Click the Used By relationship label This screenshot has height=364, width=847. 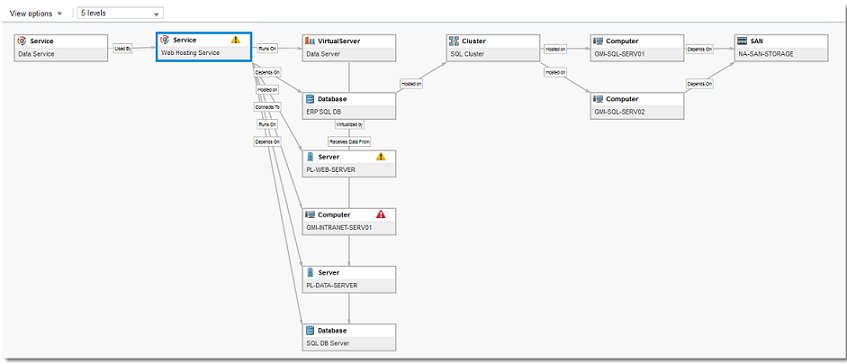click(x=123, y=49)
